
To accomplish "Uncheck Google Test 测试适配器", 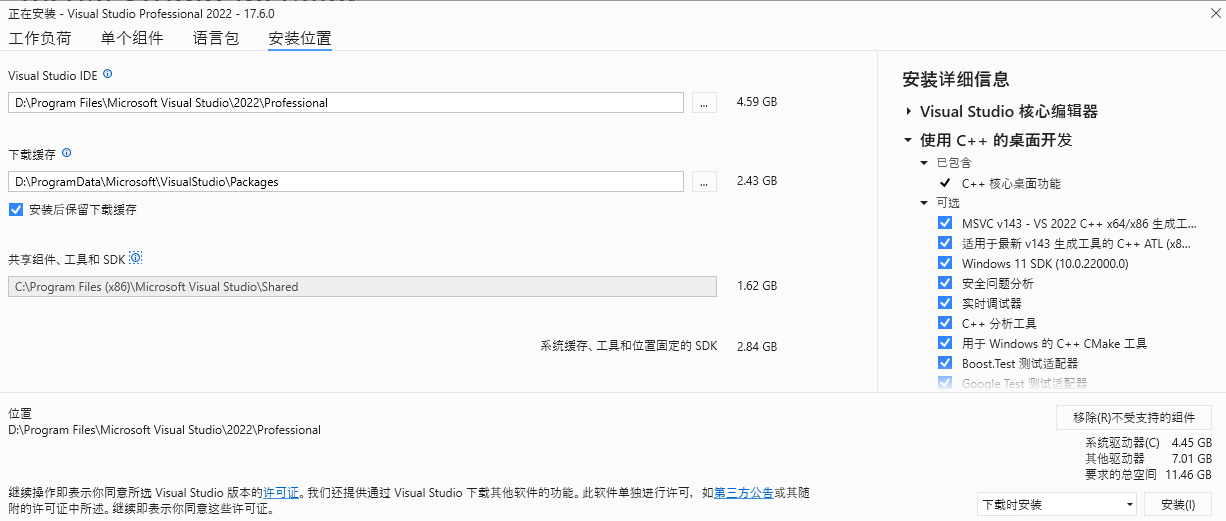I will click(945, 383).
